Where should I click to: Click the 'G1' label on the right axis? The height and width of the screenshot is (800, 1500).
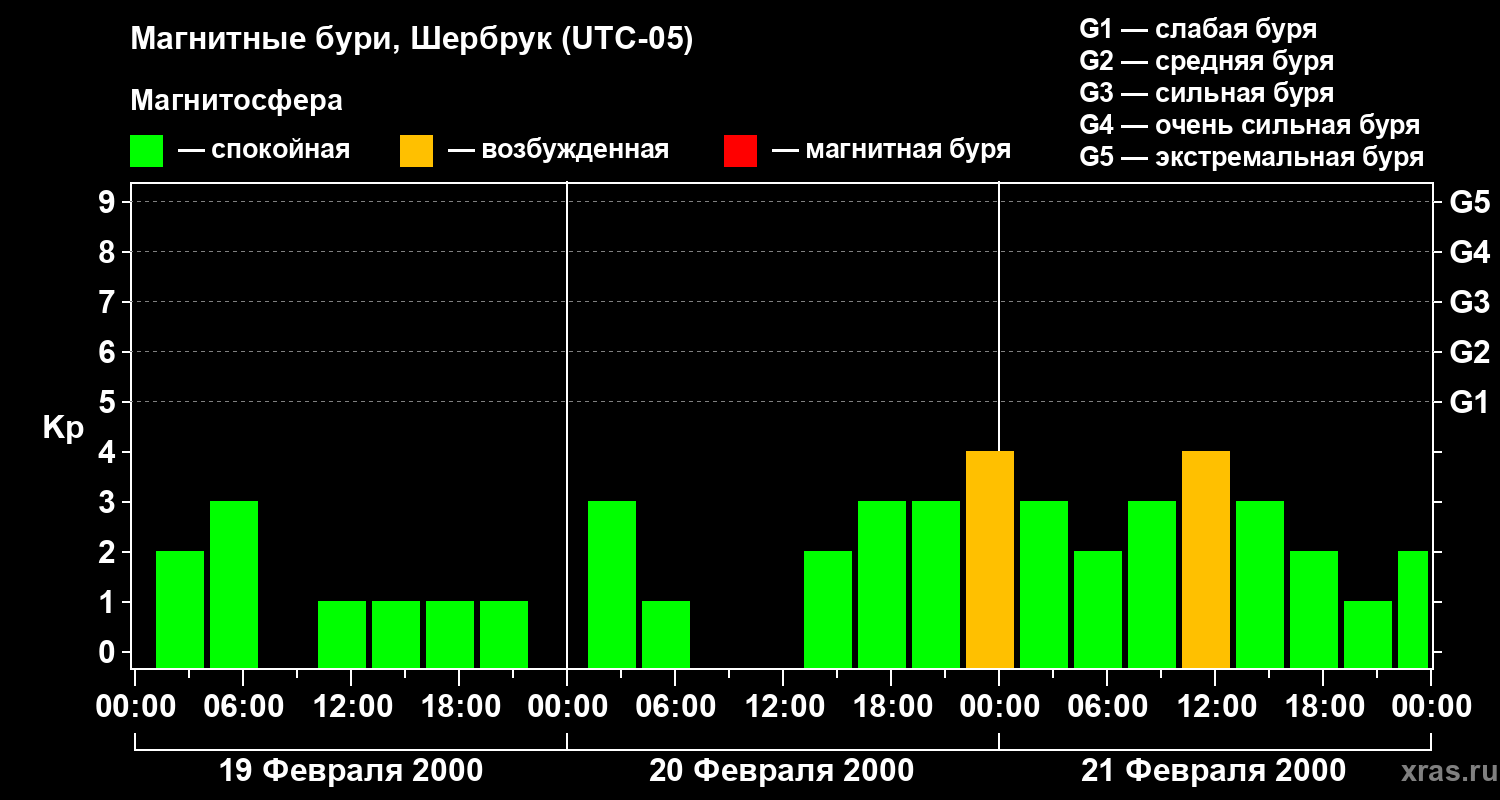pos(1469,402)
